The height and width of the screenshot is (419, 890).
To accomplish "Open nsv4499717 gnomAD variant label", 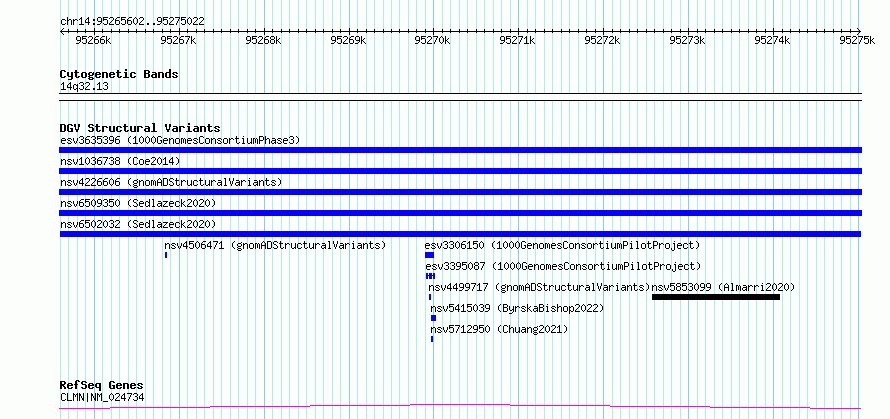I will point(539,287).
